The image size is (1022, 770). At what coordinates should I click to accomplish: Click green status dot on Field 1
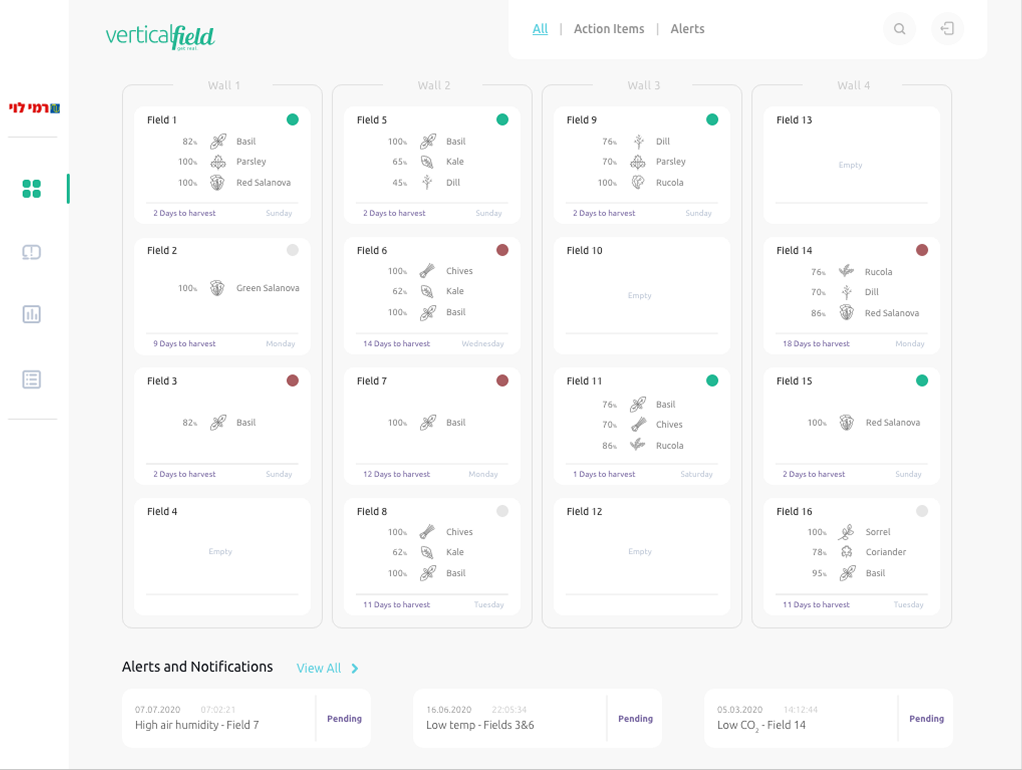point(293,119)
